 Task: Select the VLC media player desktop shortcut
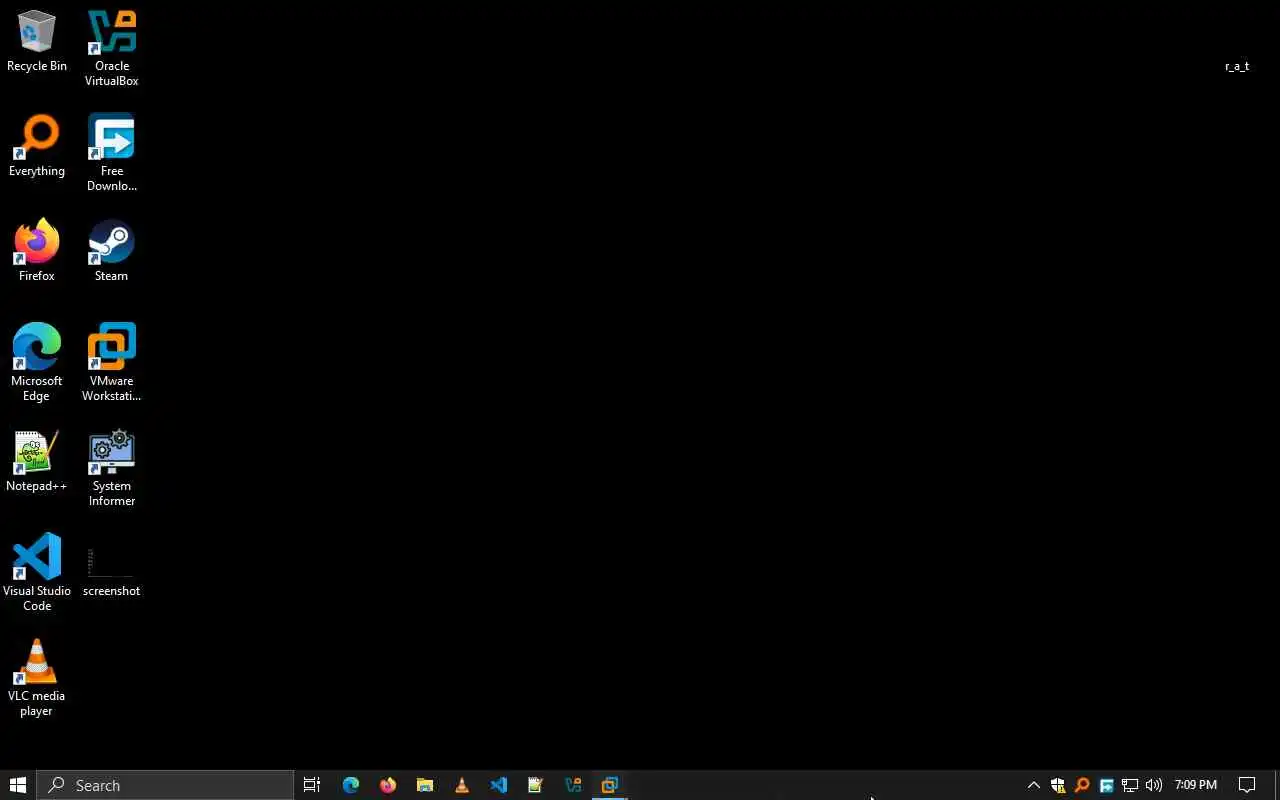click(x=37, y=679)
